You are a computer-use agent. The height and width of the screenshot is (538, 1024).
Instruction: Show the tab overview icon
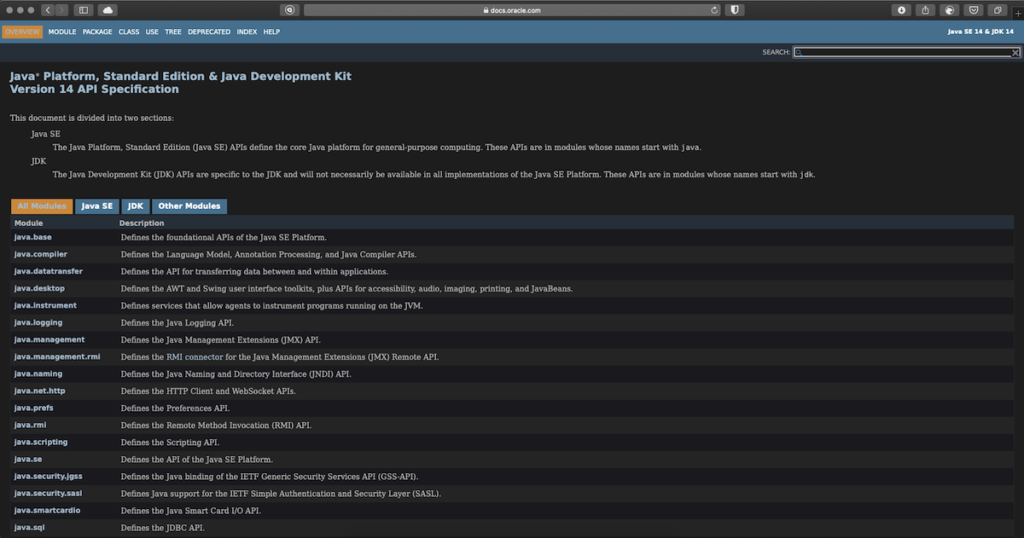998,10
